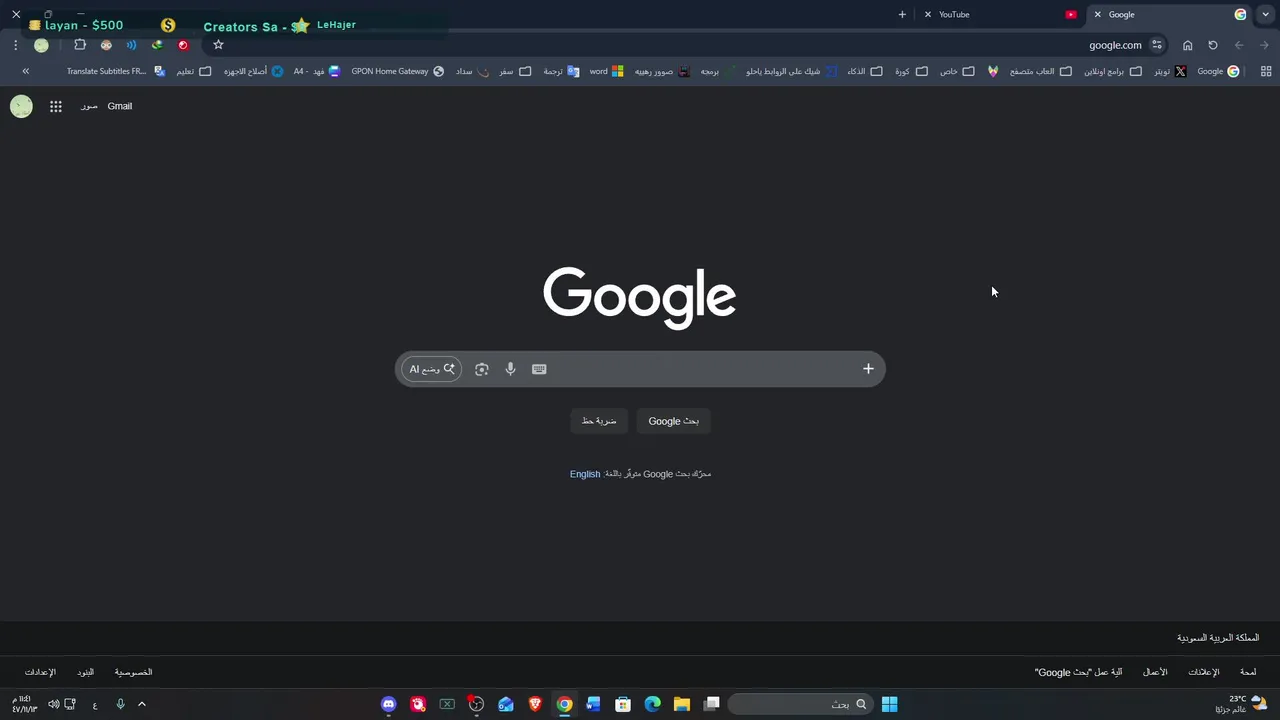Start voice search with microphone icon
Screen dimensions: 1280x720
tap(510, 369)
